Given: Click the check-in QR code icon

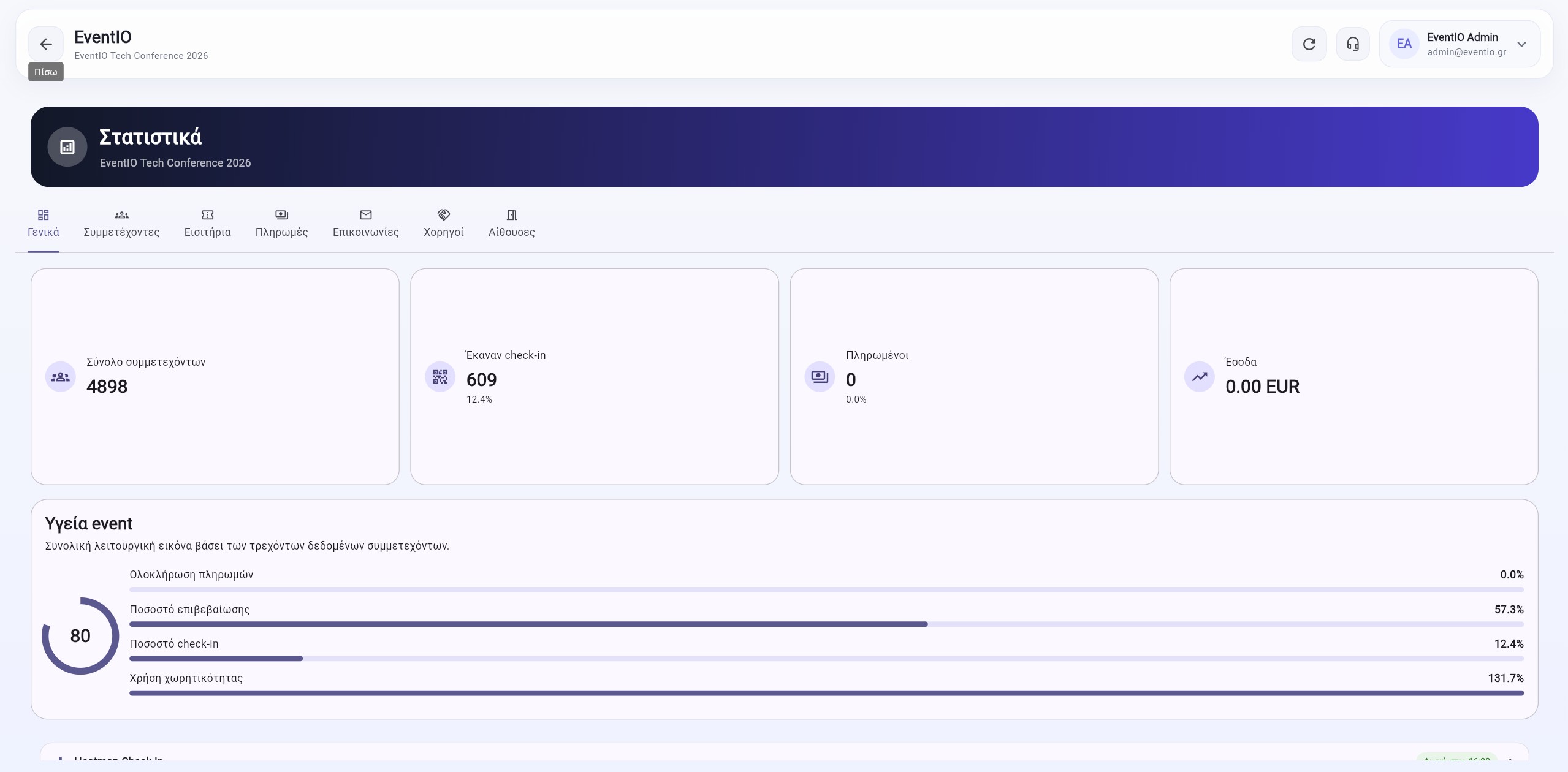Looking at the screenshot, I should [440, 377].
